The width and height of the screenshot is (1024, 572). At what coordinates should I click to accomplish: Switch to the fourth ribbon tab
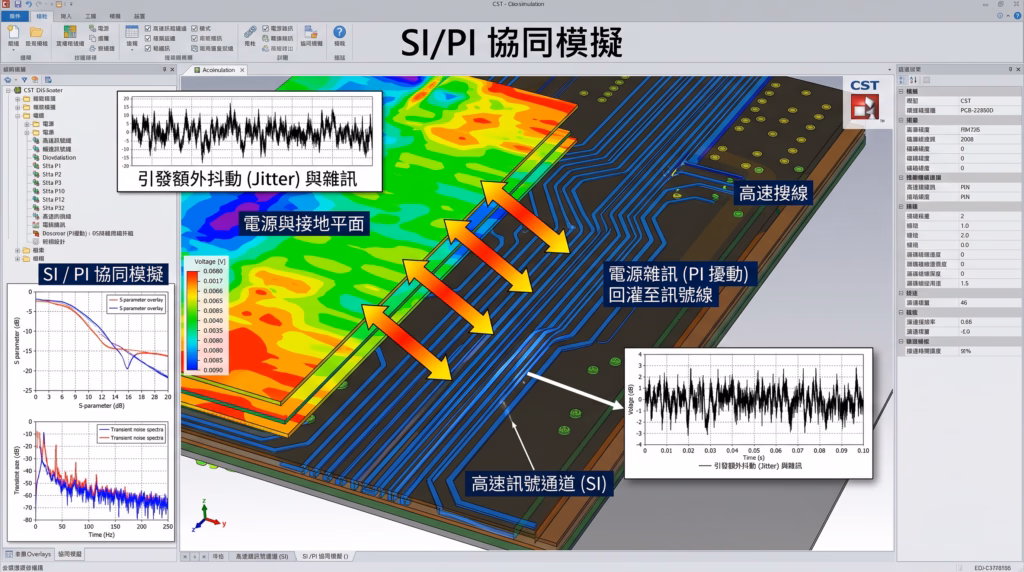tap(90, 16)
